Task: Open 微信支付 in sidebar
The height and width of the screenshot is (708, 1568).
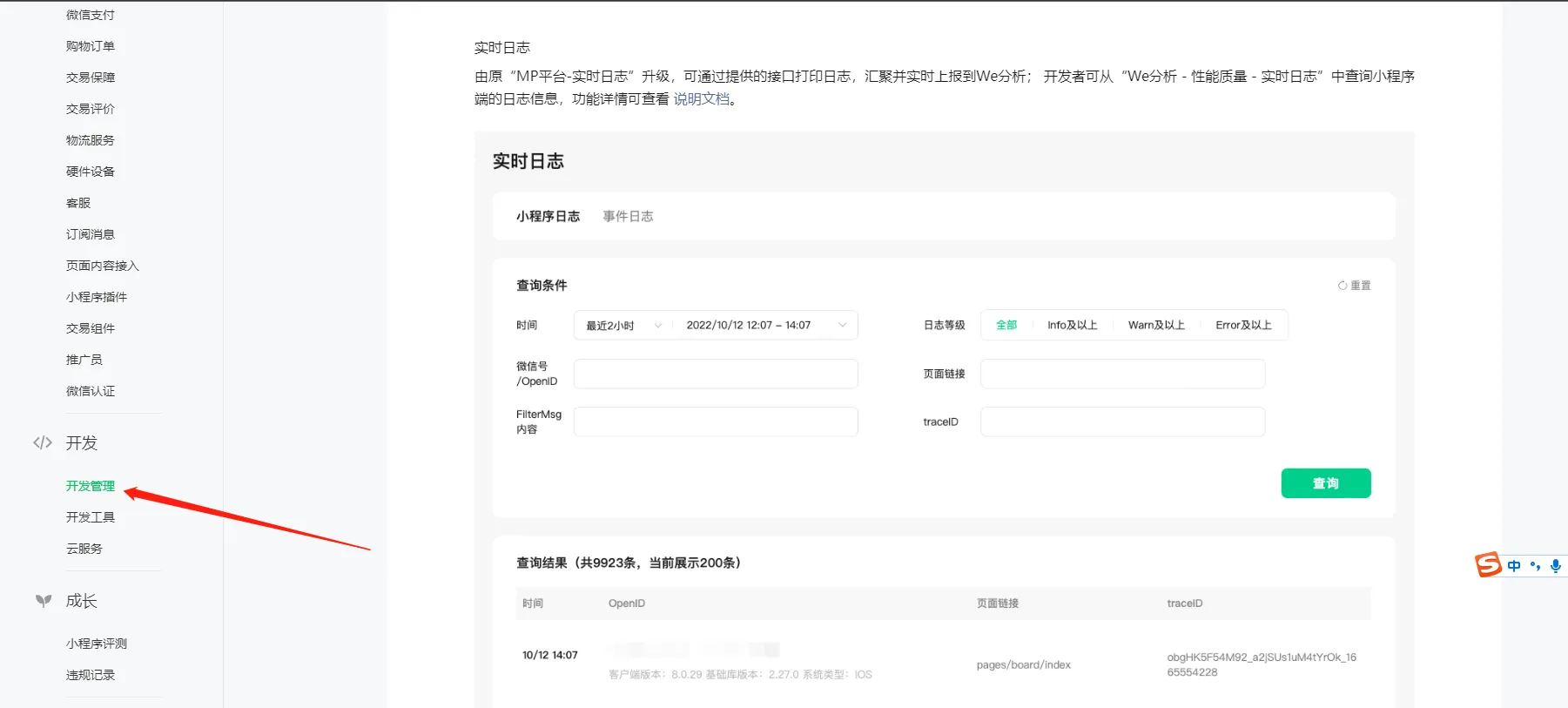Action: [x=91, y=15]
